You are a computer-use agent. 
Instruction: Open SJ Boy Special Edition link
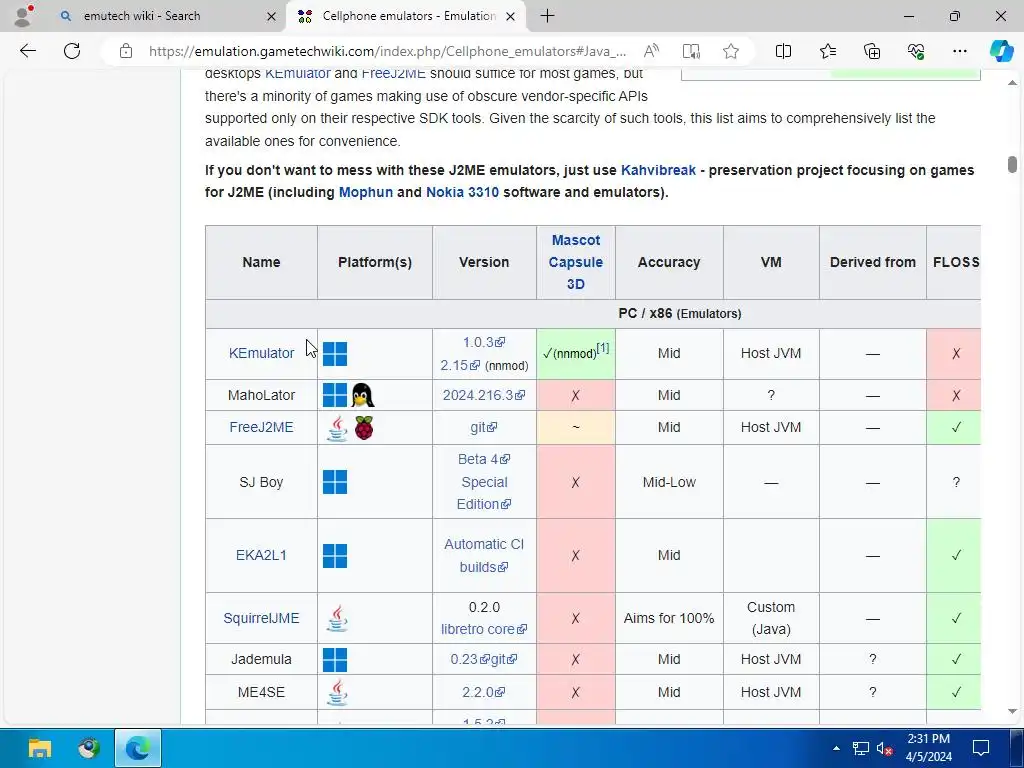point(484,493)
